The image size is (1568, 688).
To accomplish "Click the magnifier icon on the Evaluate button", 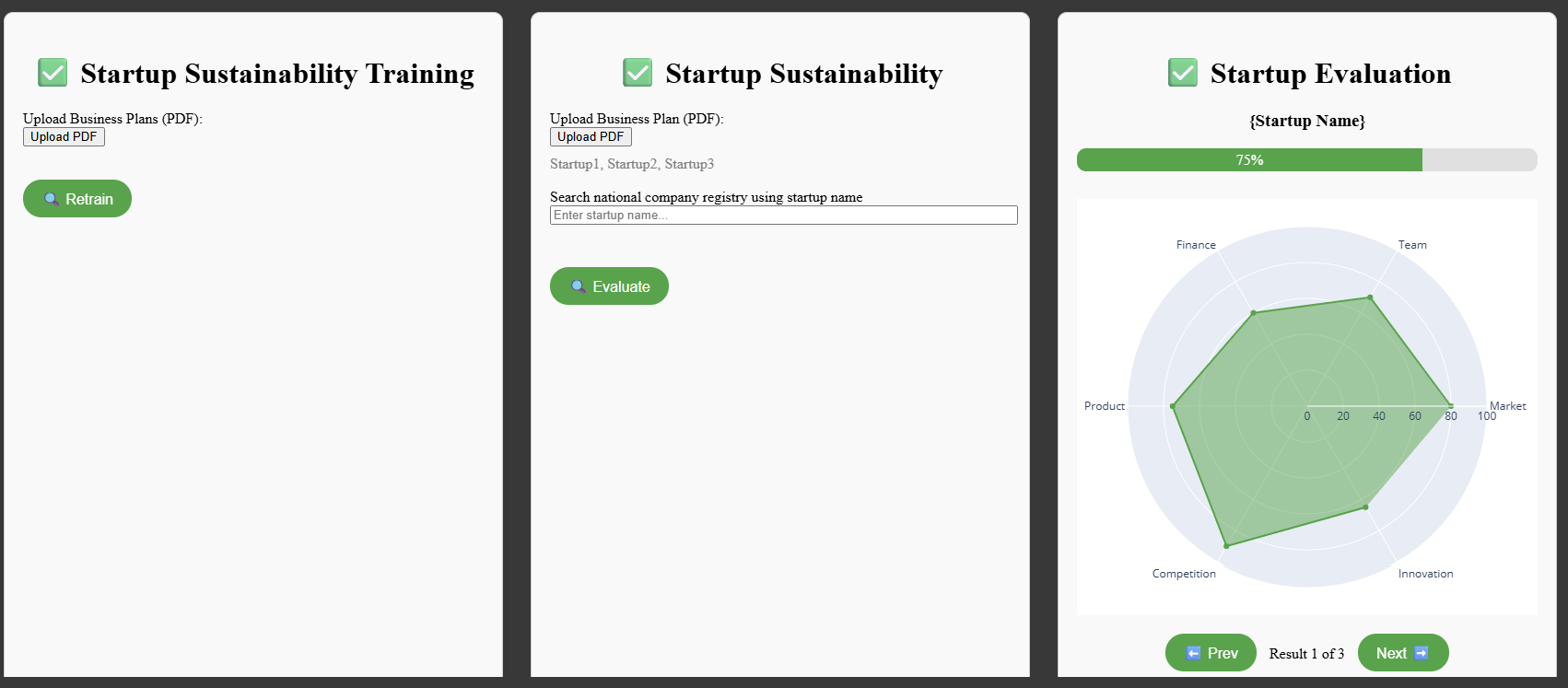I will pyautogui.click(x=579, y=286).
